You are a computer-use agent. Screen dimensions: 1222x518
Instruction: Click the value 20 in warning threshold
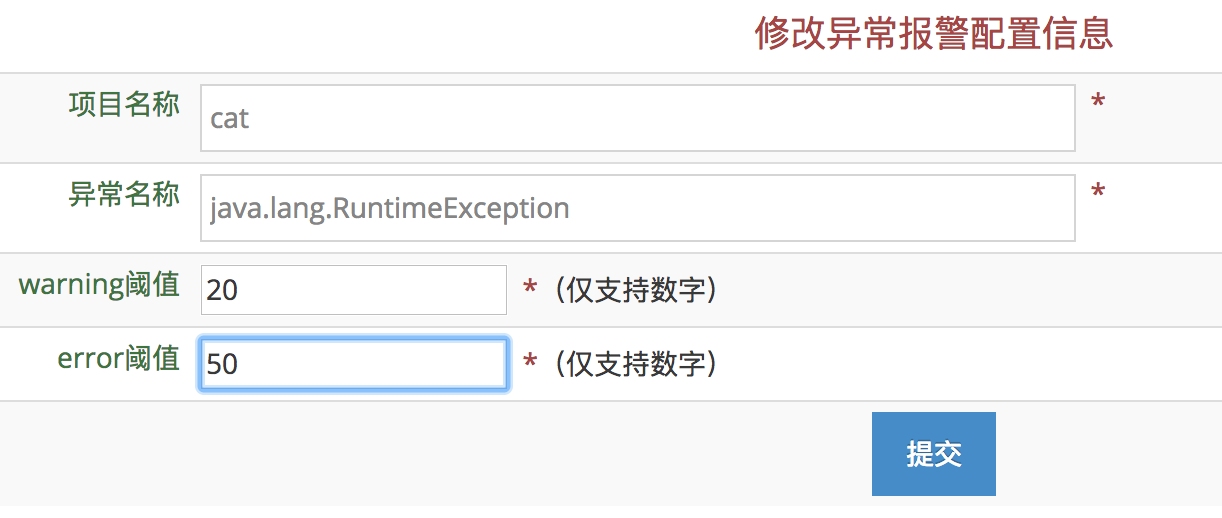222,290
